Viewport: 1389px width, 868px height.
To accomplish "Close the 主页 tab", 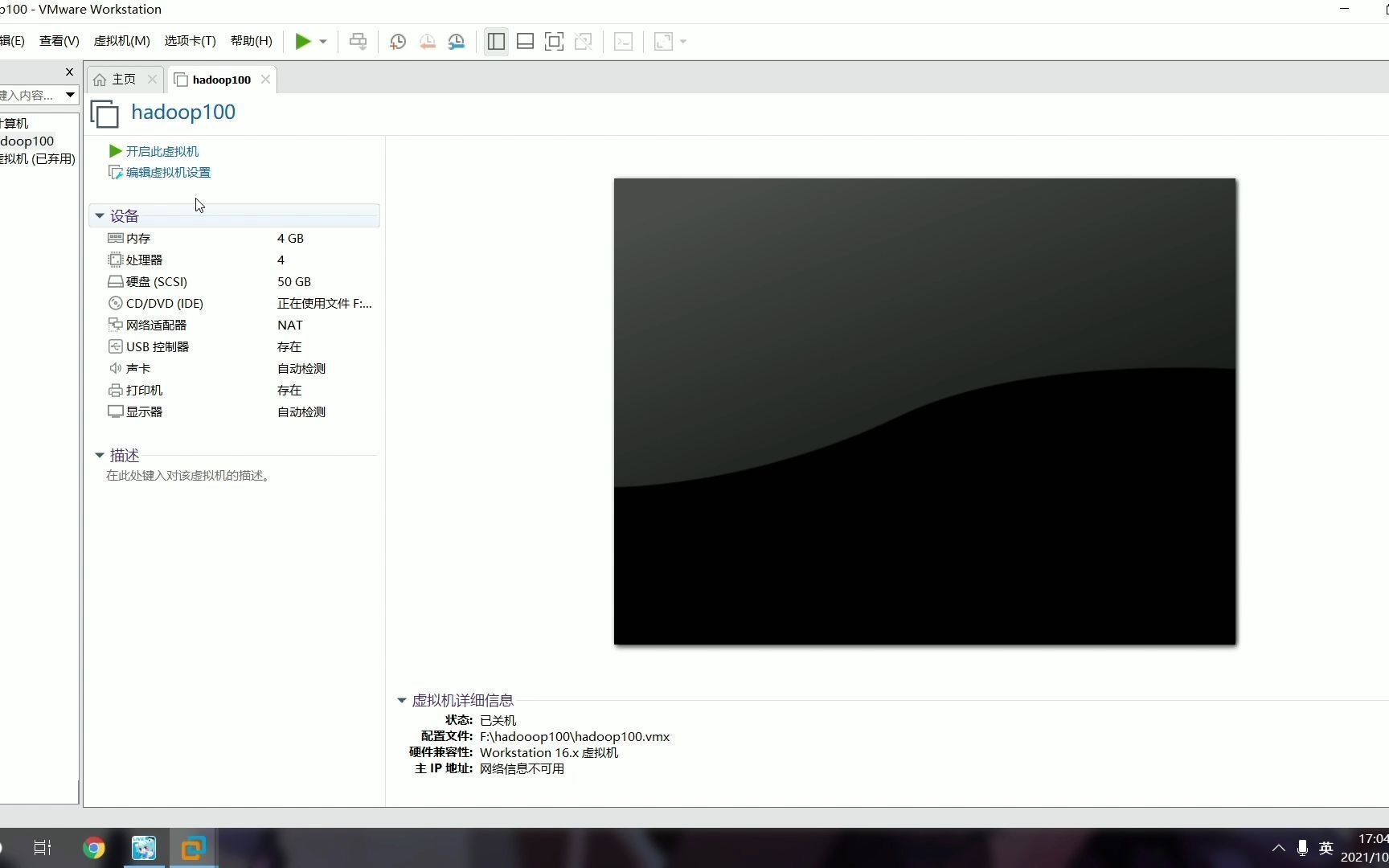I will tap(152, 80).
